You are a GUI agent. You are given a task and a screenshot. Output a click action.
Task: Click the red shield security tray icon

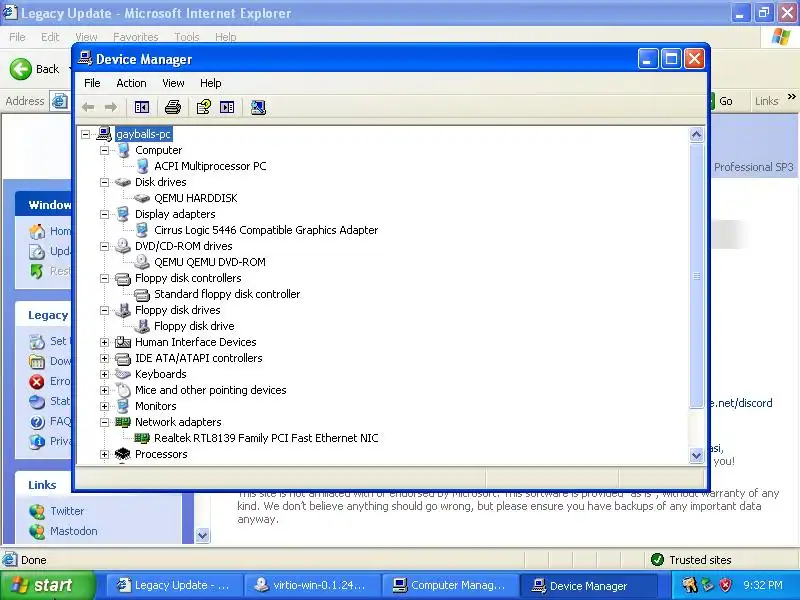726,585
